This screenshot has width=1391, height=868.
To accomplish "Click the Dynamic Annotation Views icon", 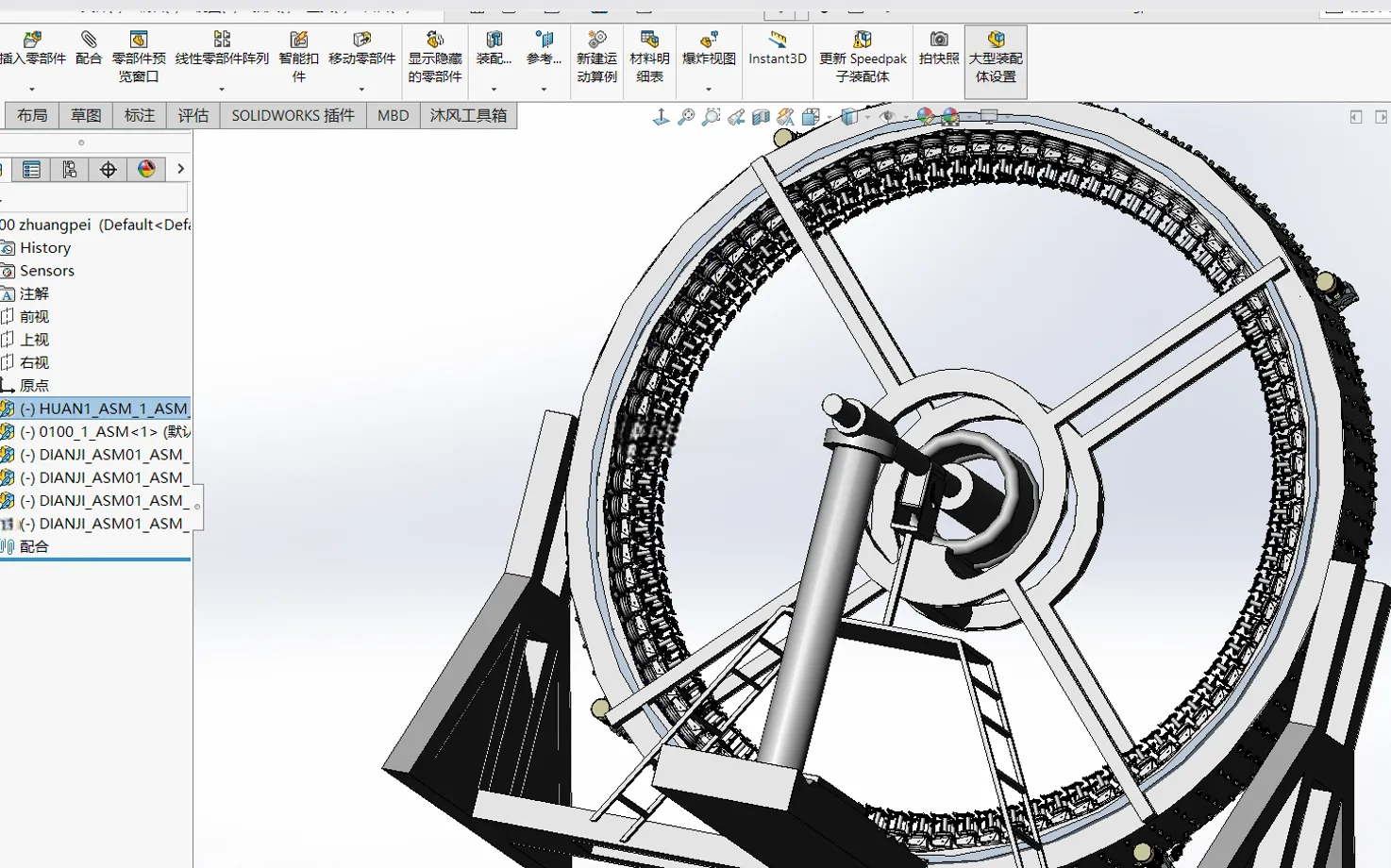I will pyautogui.click(x=785, y=117).
